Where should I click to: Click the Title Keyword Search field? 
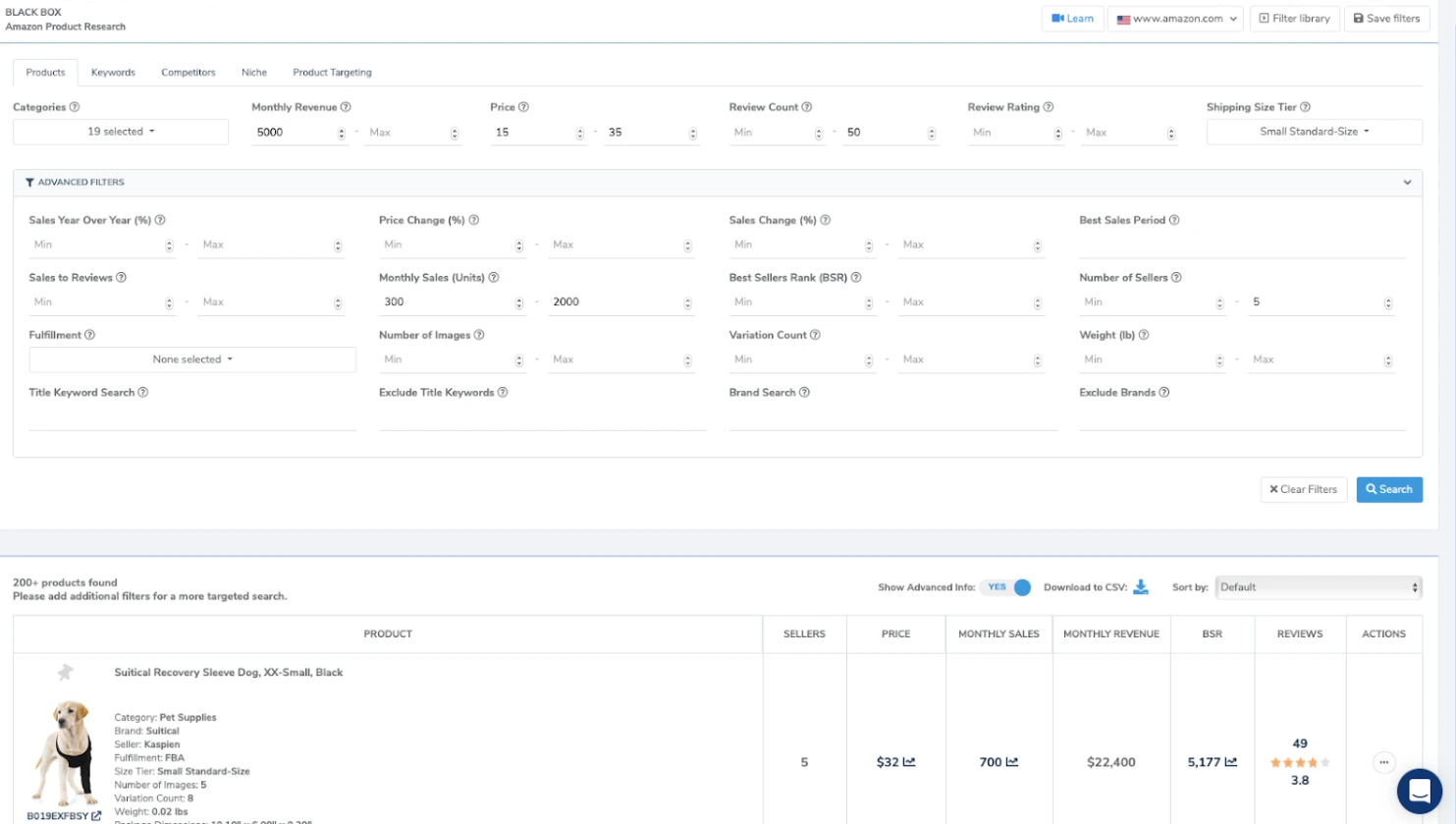pyautogui.click(x=191, y=418)
